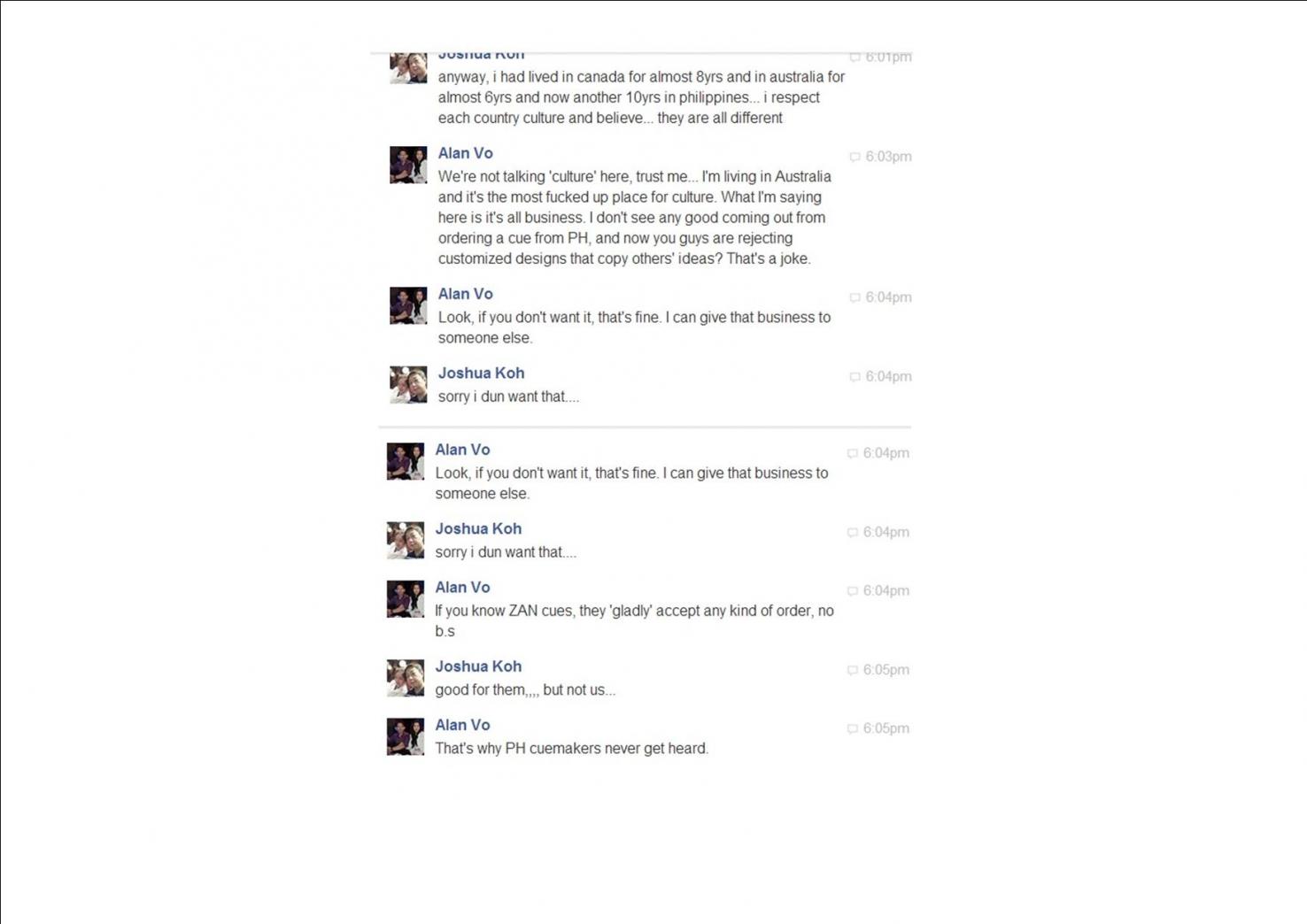The width and height of the screenshot is (1307, 924).
Task: Open Alan Vo name link above 'culture' message
Action: coord(465,153)
